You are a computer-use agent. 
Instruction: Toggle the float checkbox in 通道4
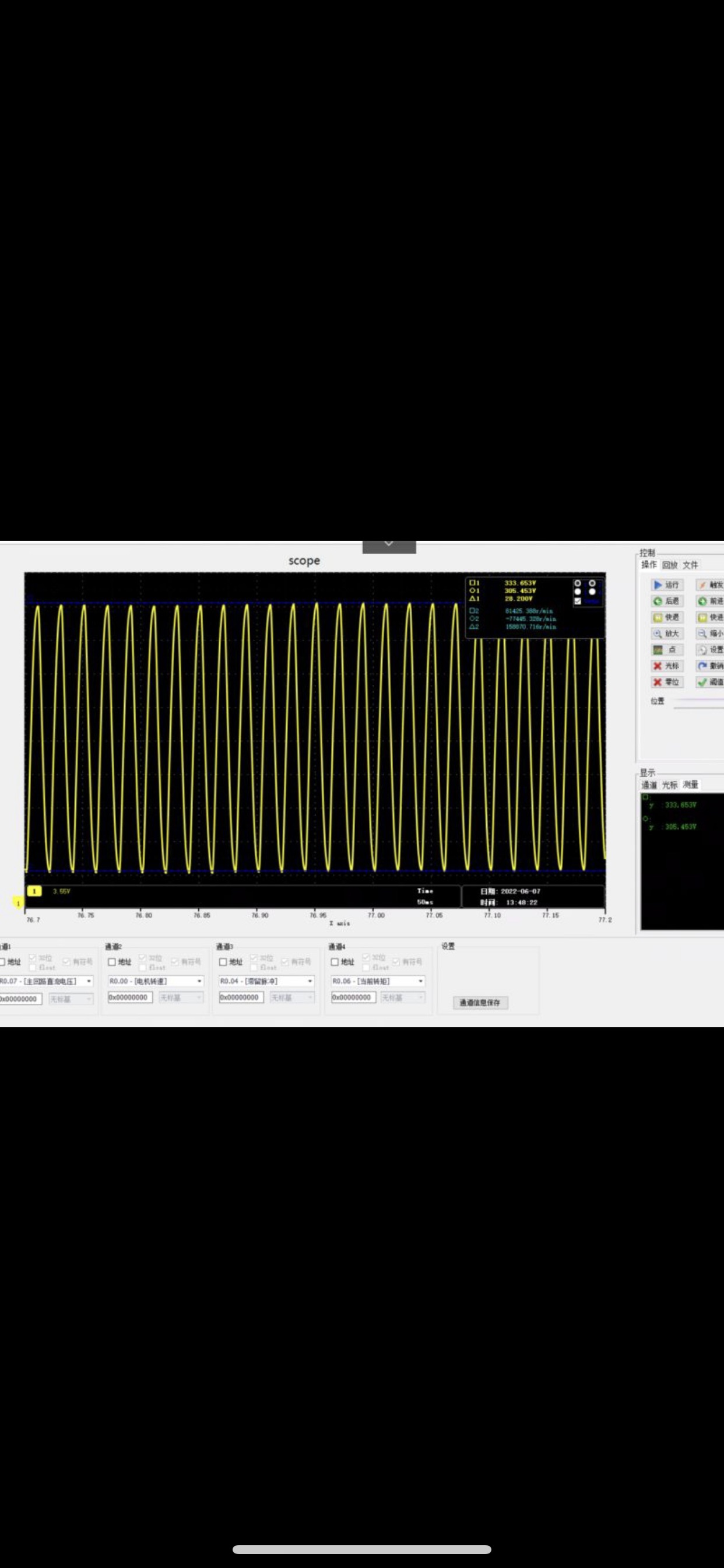[x=365, y=968]
